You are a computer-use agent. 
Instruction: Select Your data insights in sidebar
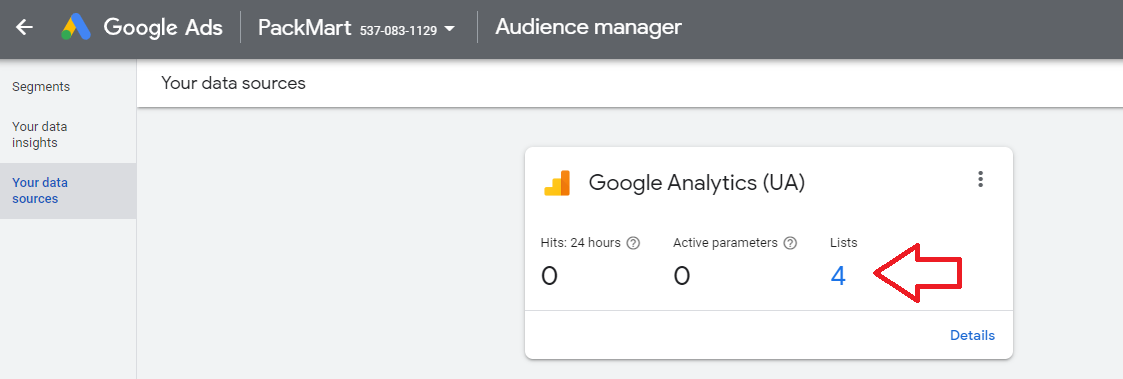click(68, 135)
